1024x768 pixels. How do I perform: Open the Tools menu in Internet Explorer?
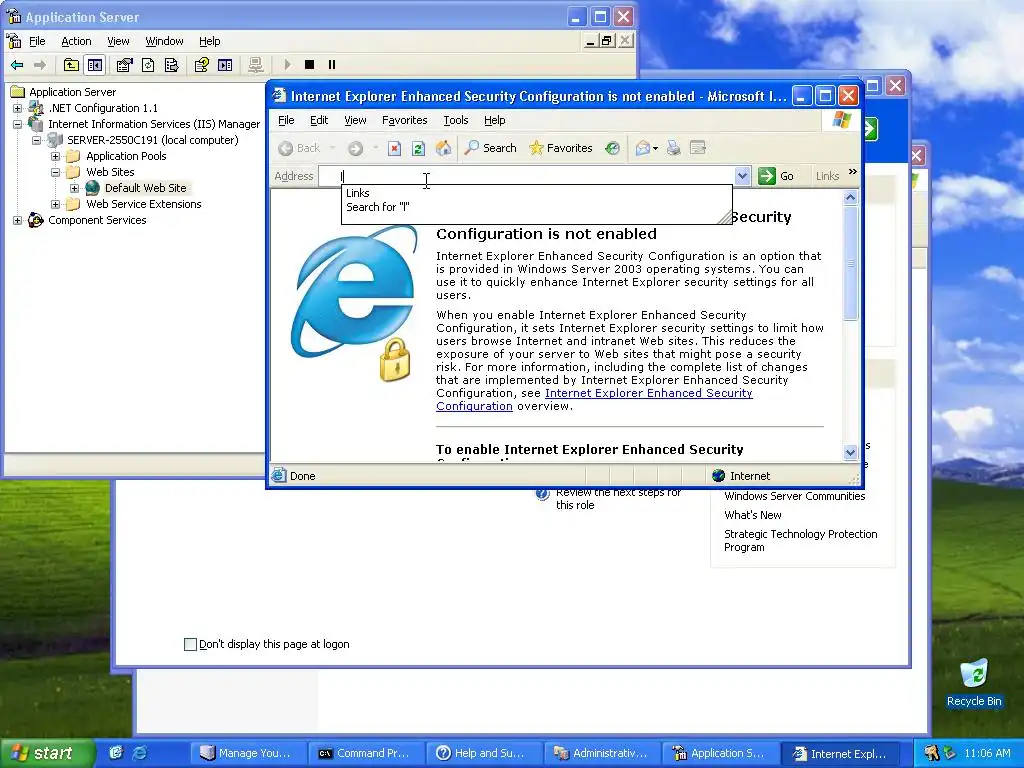tap(456, 120)
